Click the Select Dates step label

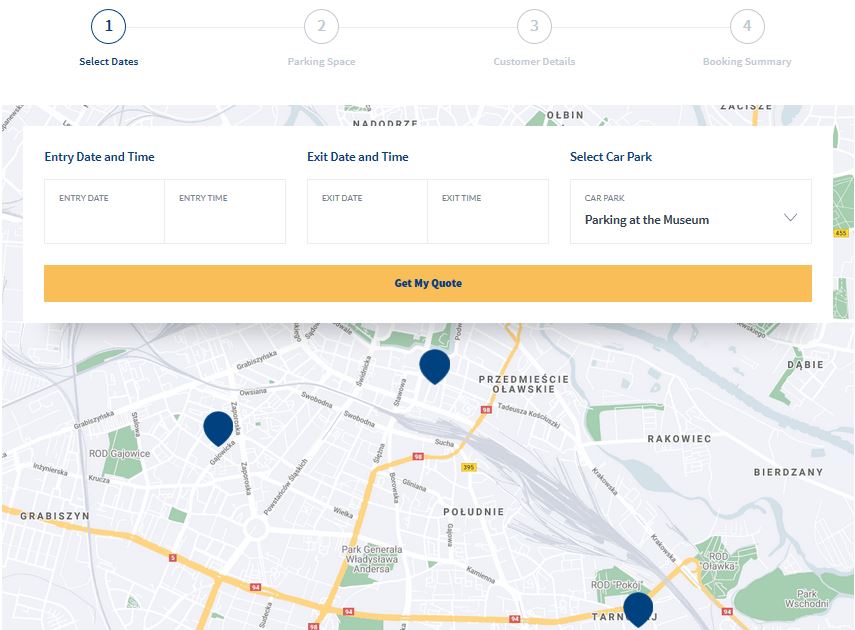tap(109, 62)
